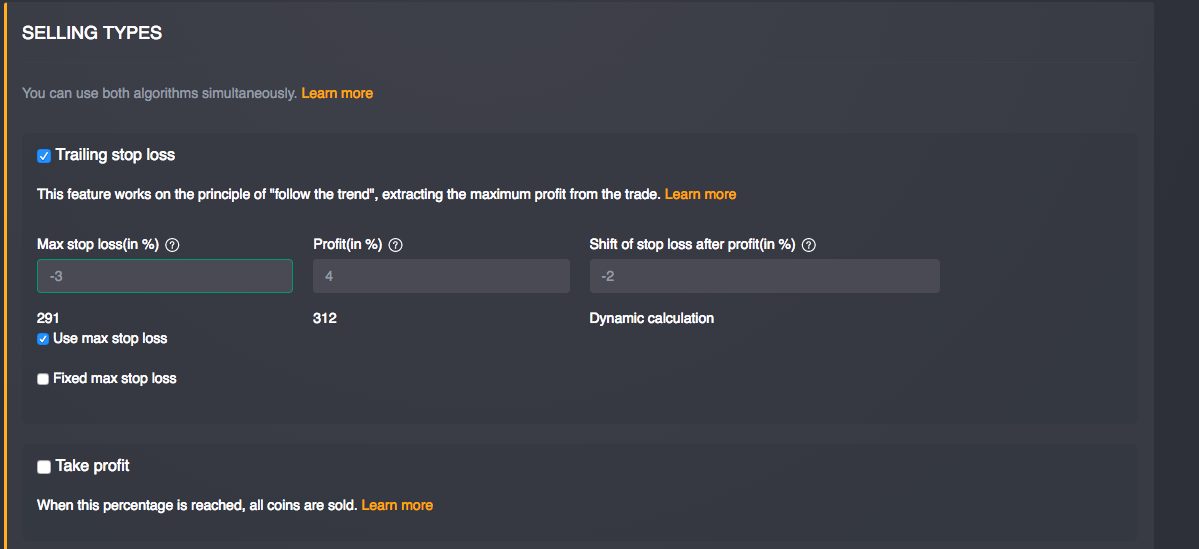Viewport: 1199px width, 549px height.
Task: Click the SELLING TYPES heading
Action: [92, 33]
